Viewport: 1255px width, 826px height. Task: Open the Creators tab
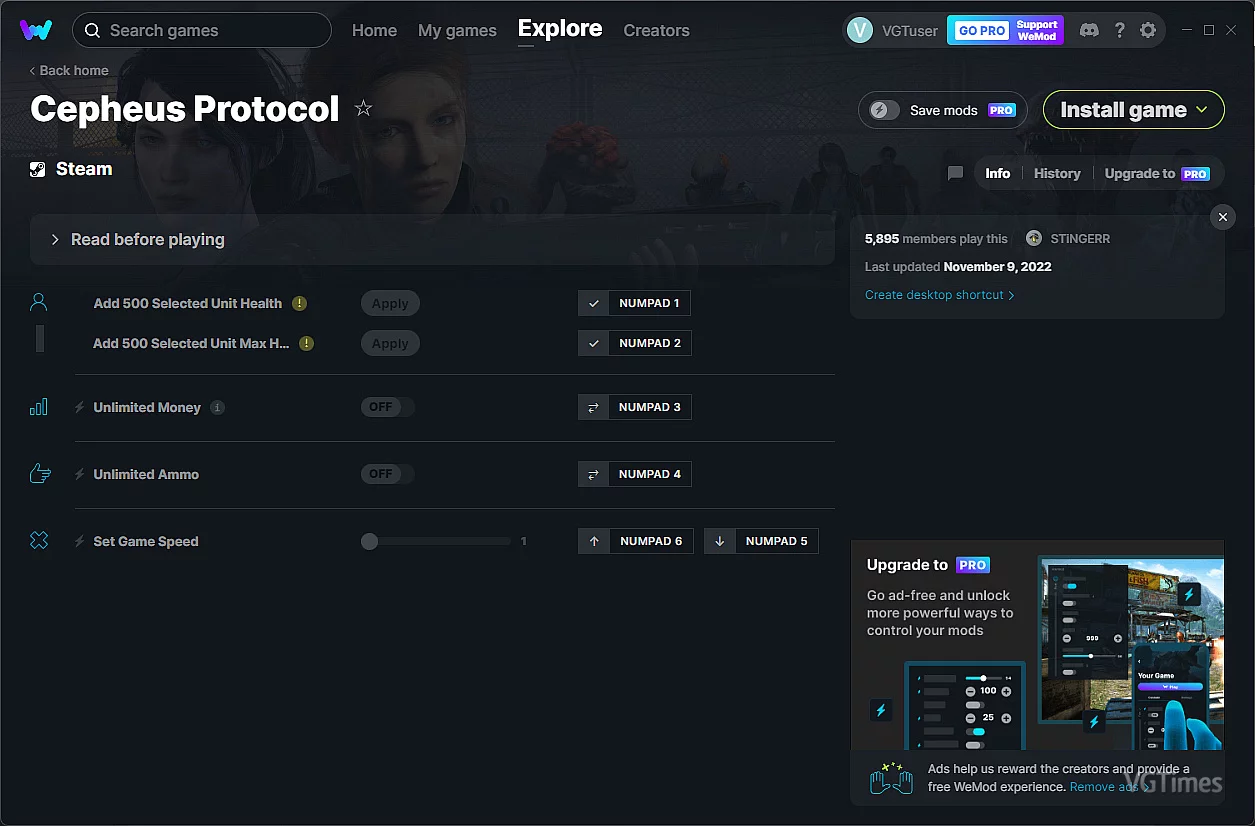[656, 31]
